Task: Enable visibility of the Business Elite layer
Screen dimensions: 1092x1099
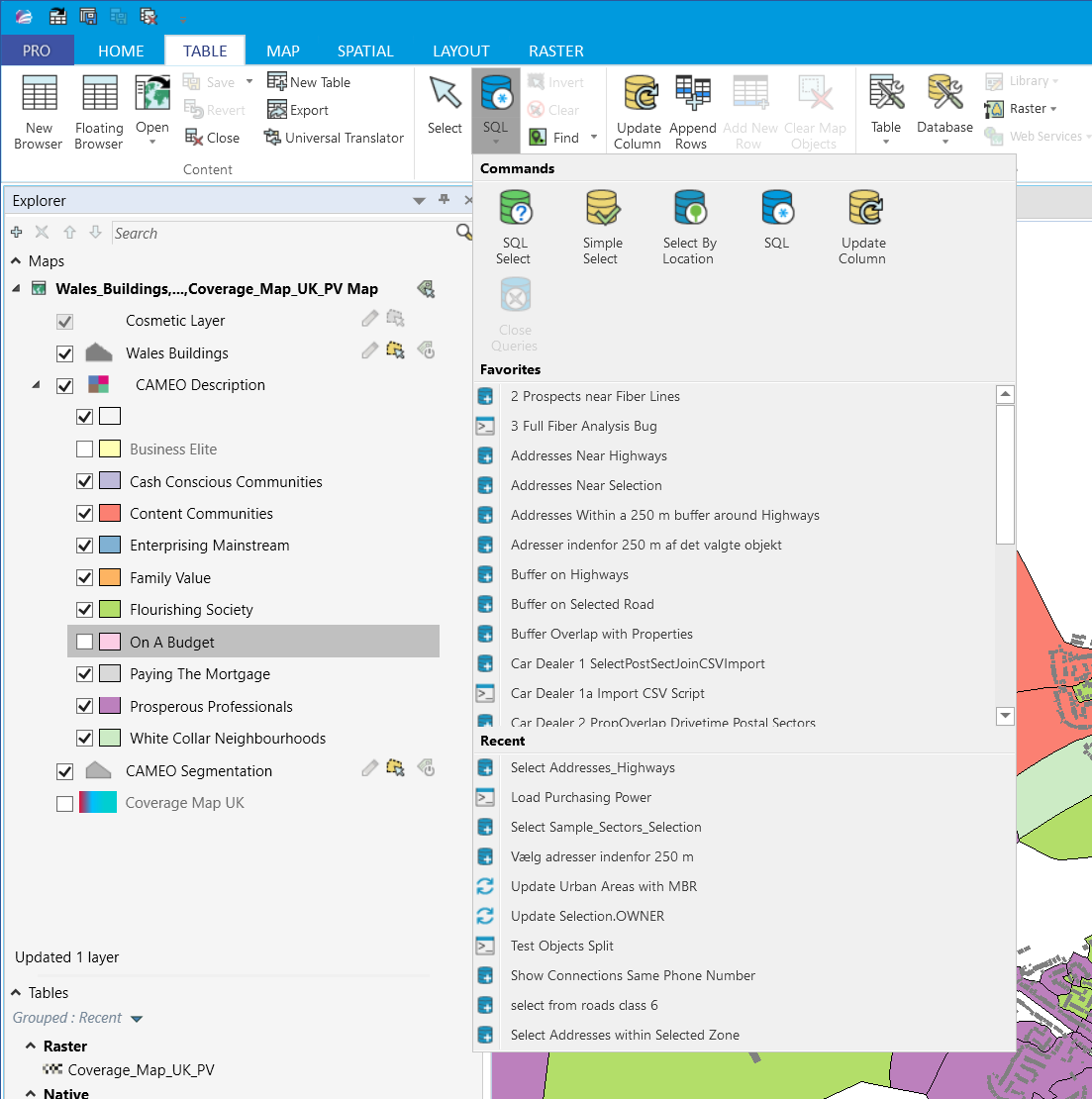Action: [x=84, y=449]
